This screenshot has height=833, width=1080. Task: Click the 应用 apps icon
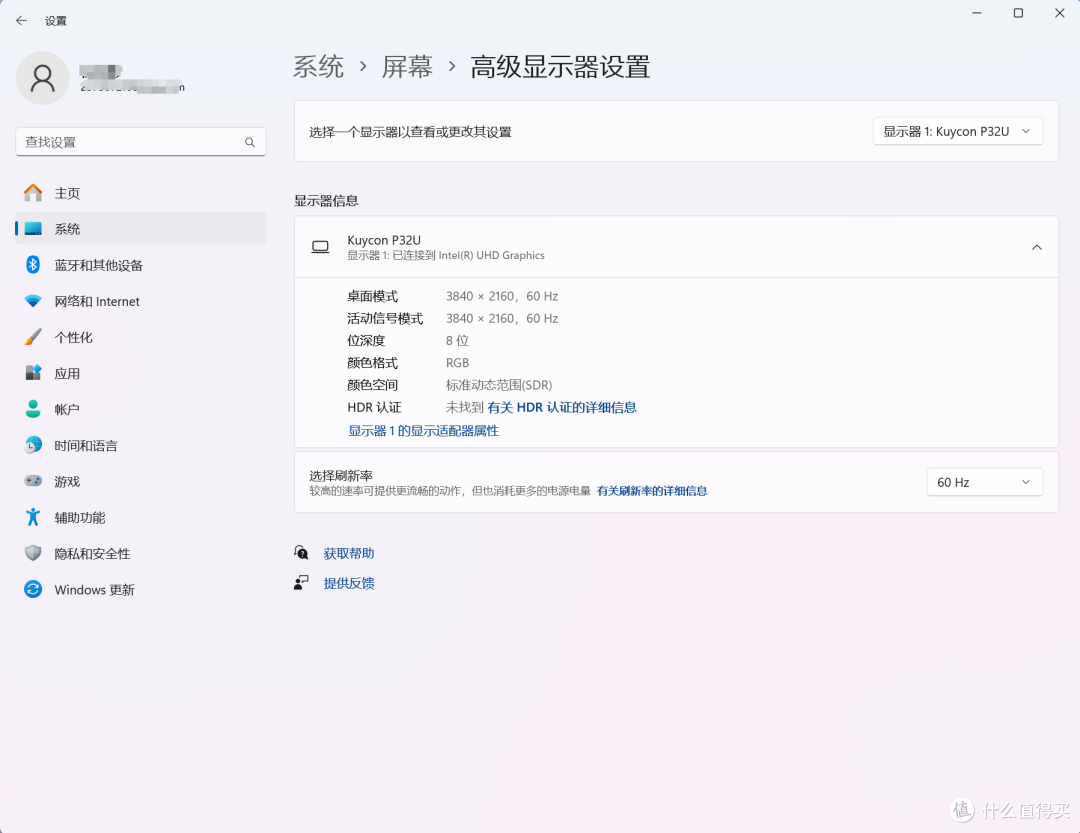click(33, 373)
